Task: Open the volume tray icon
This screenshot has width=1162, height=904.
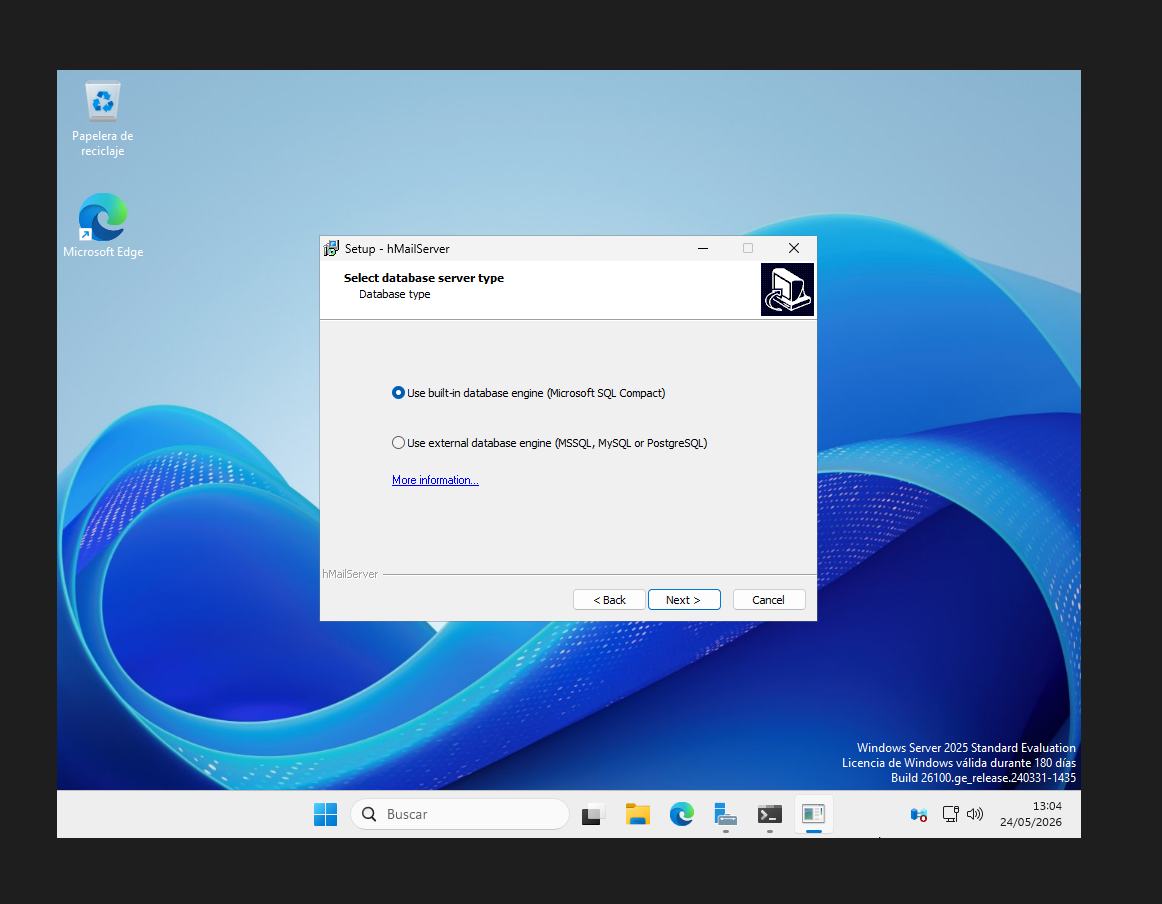Action: [x=975, y=814]
